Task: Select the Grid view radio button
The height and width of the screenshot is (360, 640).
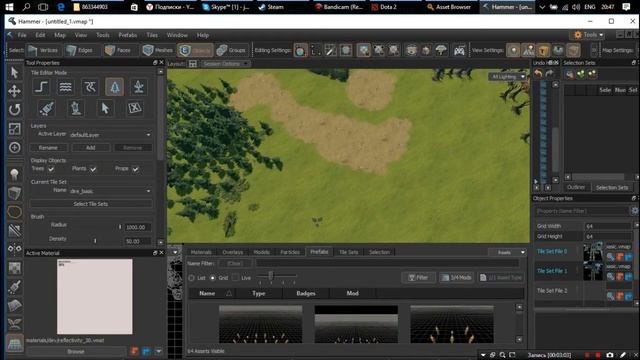Action: coord(213,278)
